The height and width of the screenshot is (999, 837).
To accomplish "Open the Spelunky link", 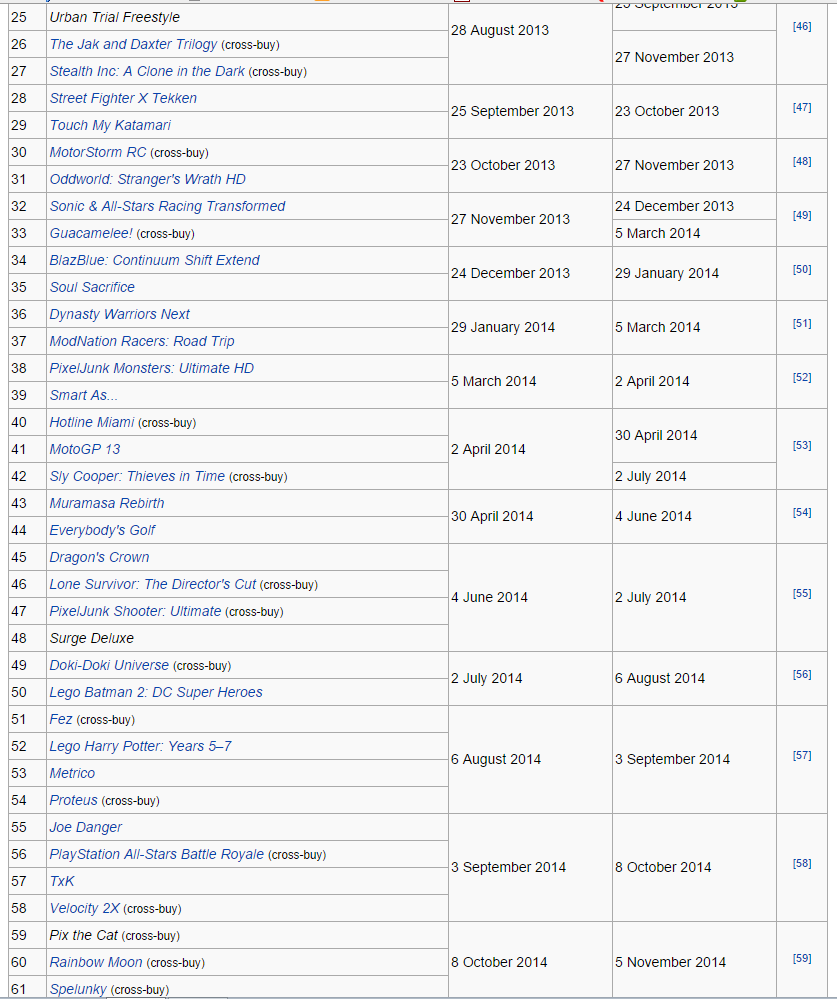I will coord(78,989).
